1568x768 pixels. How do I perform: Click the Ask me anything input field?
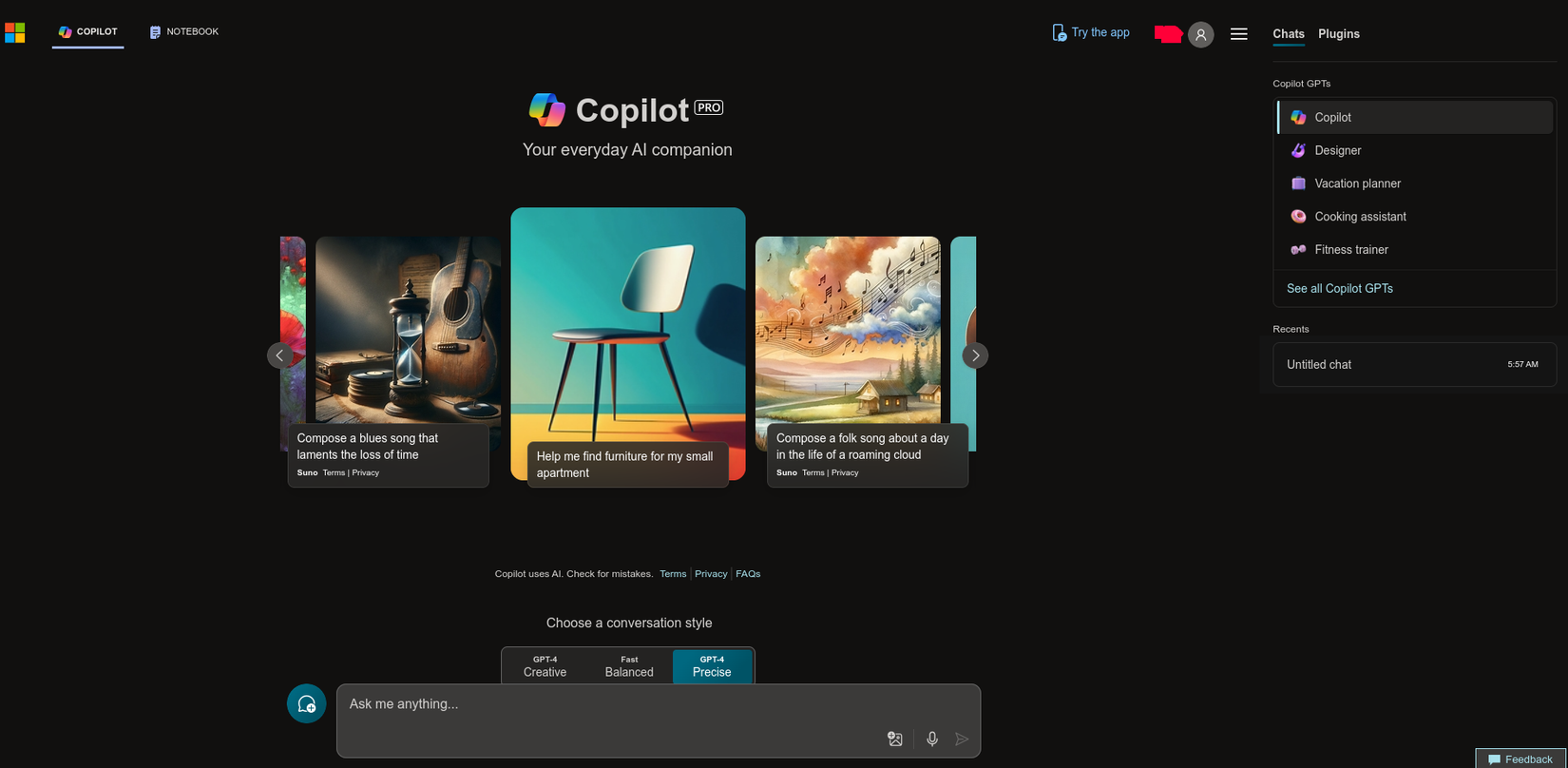[x=608, y=704]
